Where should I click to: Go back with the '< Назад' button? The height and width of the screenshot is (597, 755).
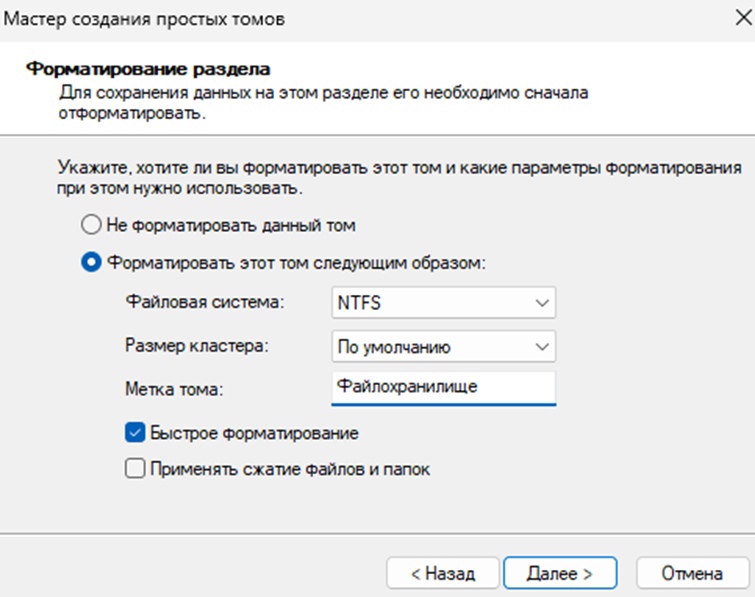[443, 573]
